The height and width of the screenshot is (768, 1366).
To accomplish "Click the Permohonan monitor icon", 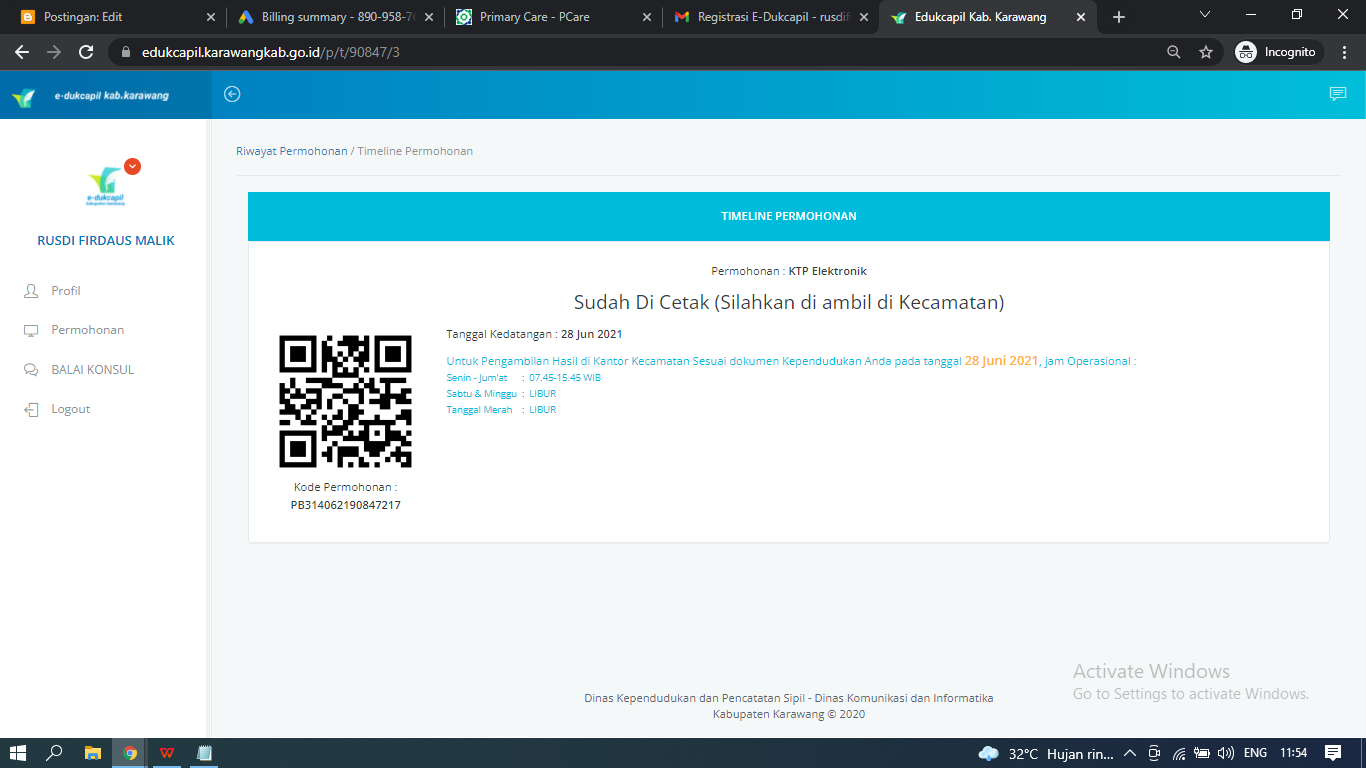I will pos(30,330).
